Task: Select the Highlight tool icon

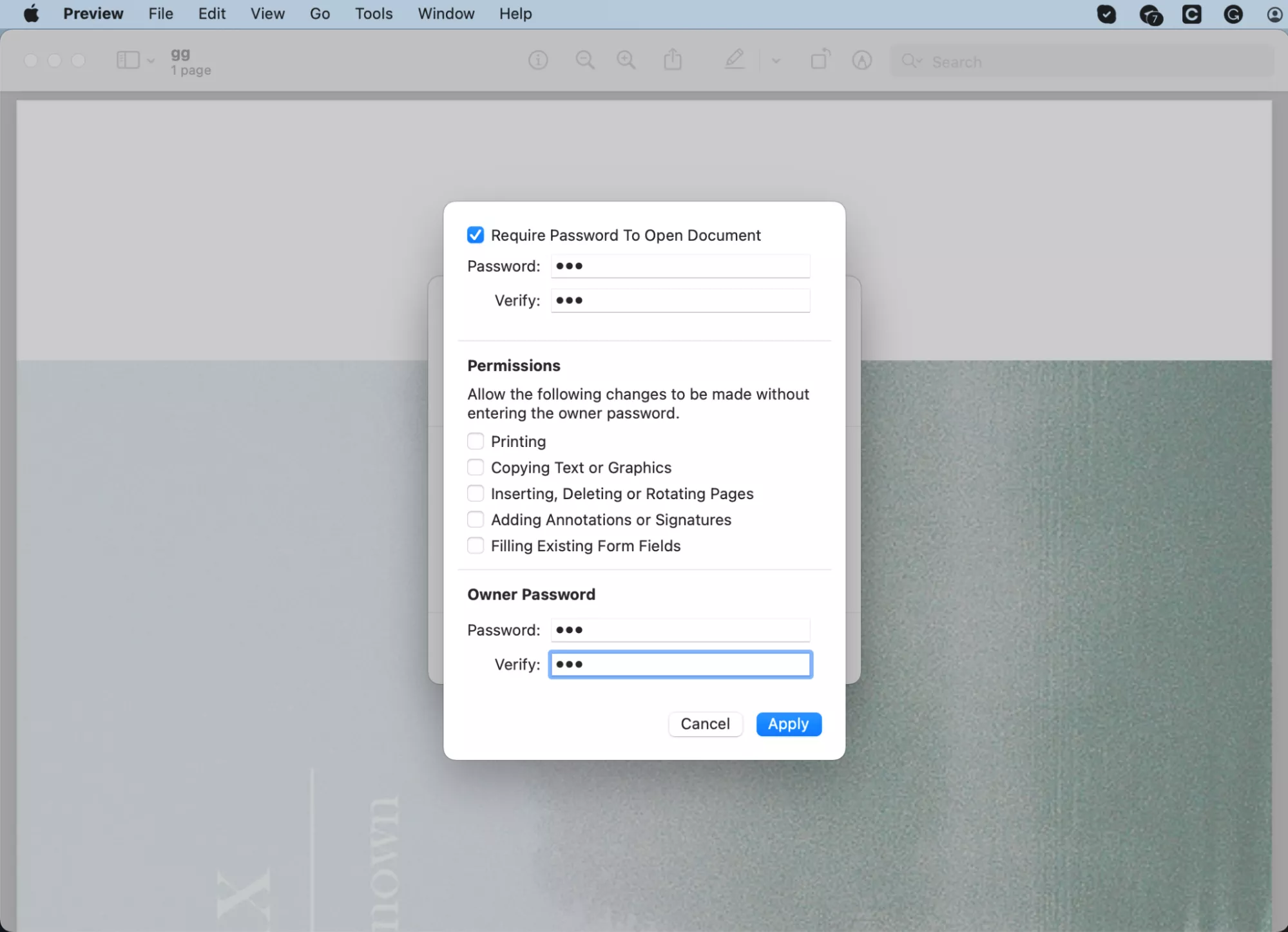Action: pos(862,61)
